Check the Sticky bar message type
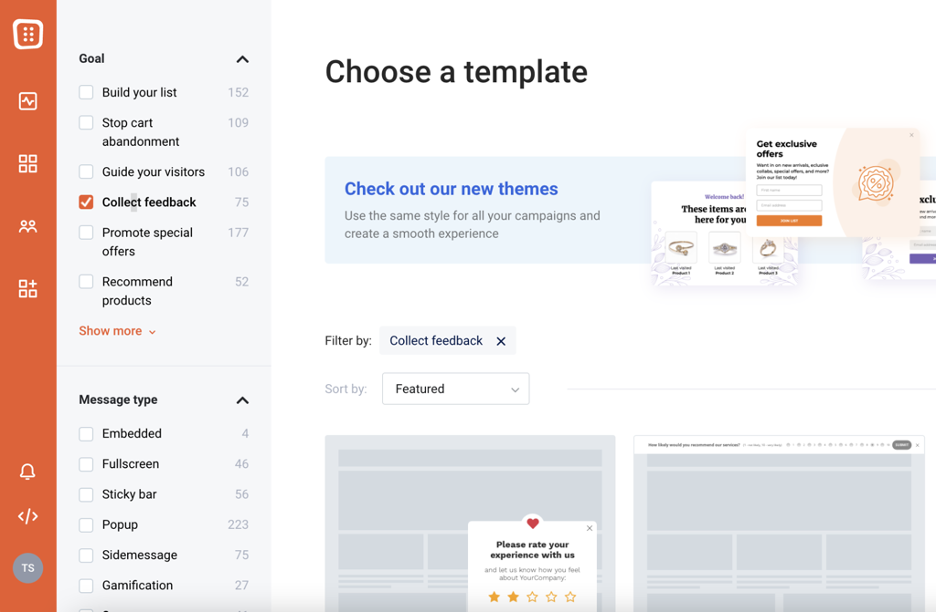936x612 pixels. tap(86, 494)
